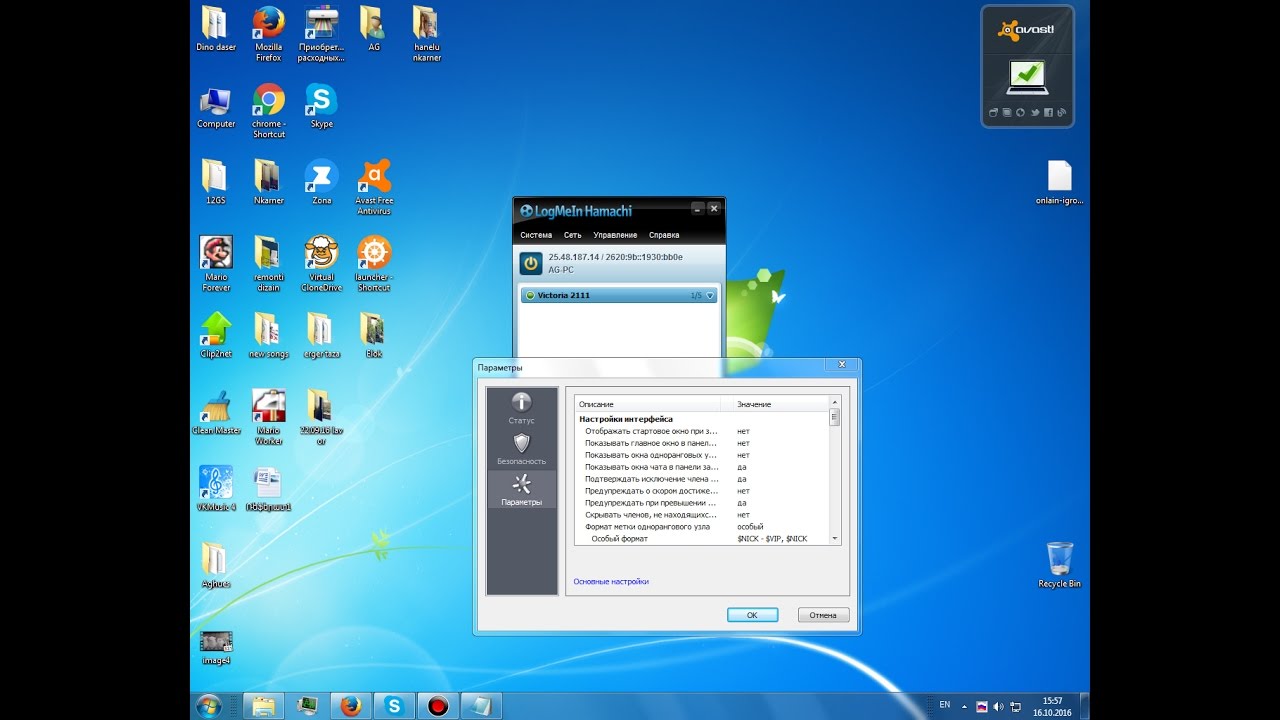Open the VKMusic 4 desktop icon

pos(216,488)
